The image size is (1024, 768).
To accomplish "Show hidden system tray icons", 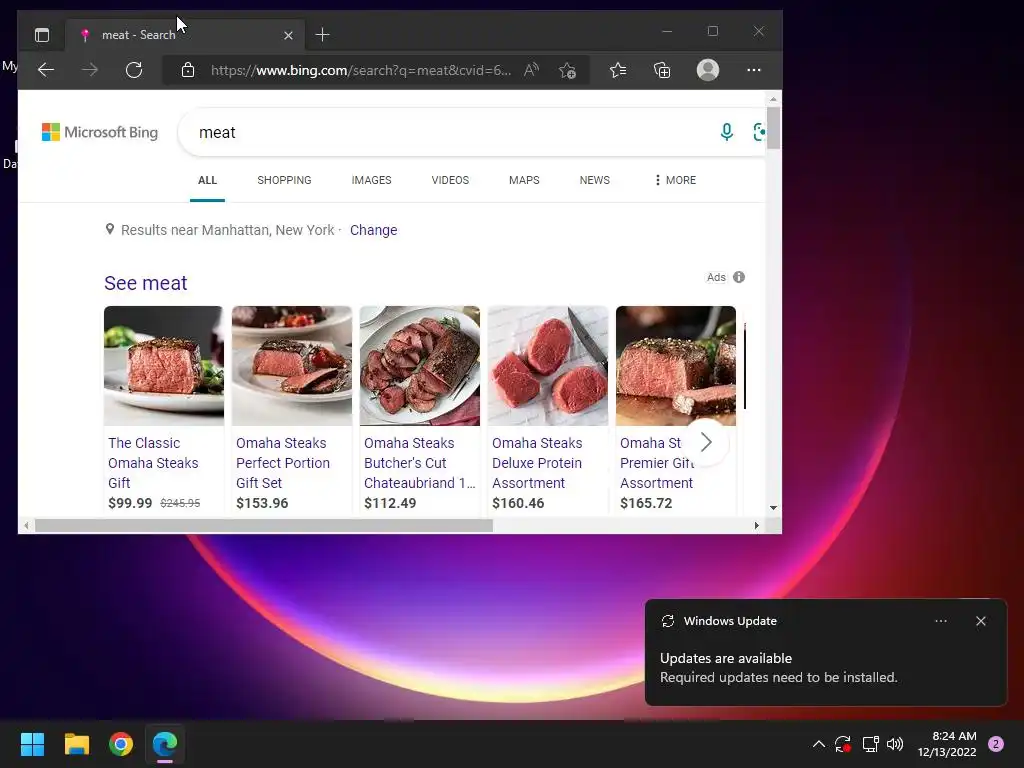I will pyautogui.click(x=818, y=744).
